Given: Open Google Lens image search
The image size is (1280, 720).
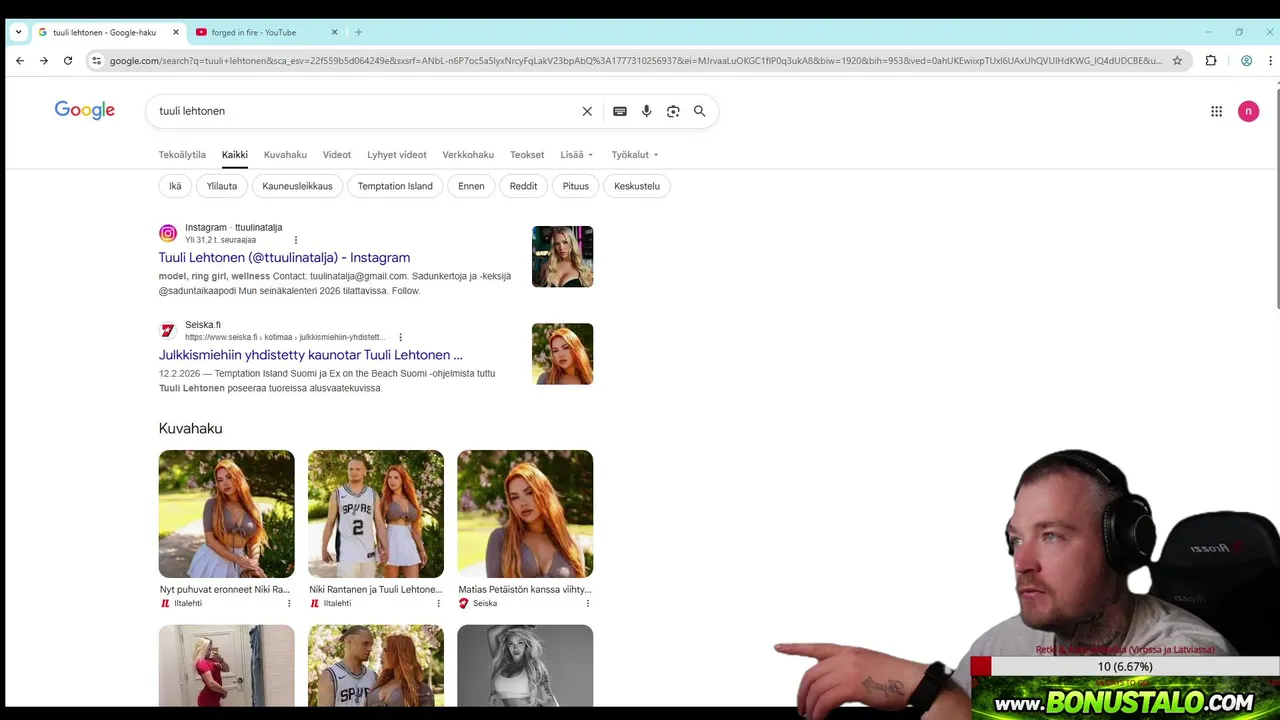Looking at the screenshot, I should pyautogui.click(x=673, y=111).
